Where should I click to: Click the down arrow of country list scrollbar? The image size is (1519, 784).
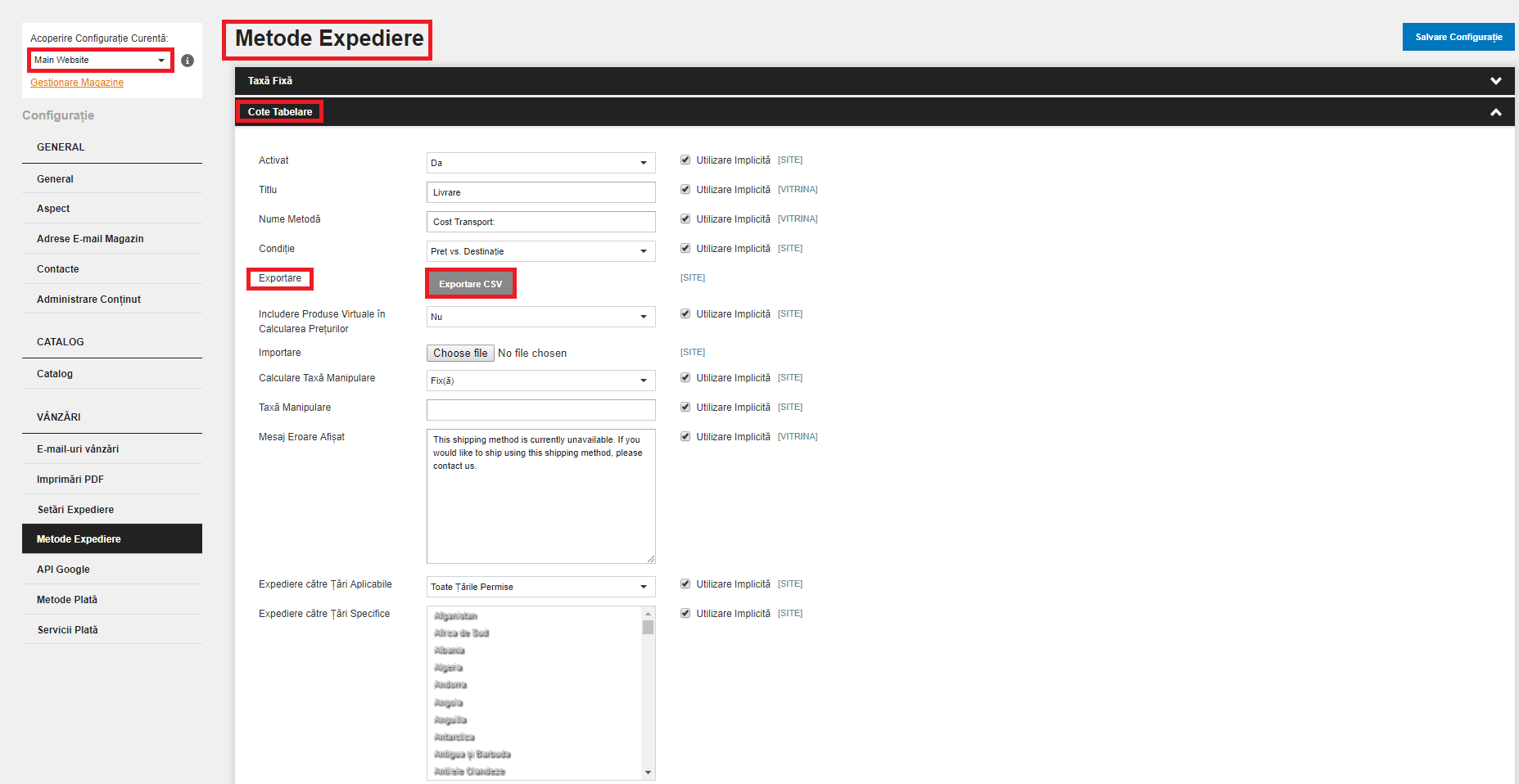pyautogui.click(x=648, y=772)
